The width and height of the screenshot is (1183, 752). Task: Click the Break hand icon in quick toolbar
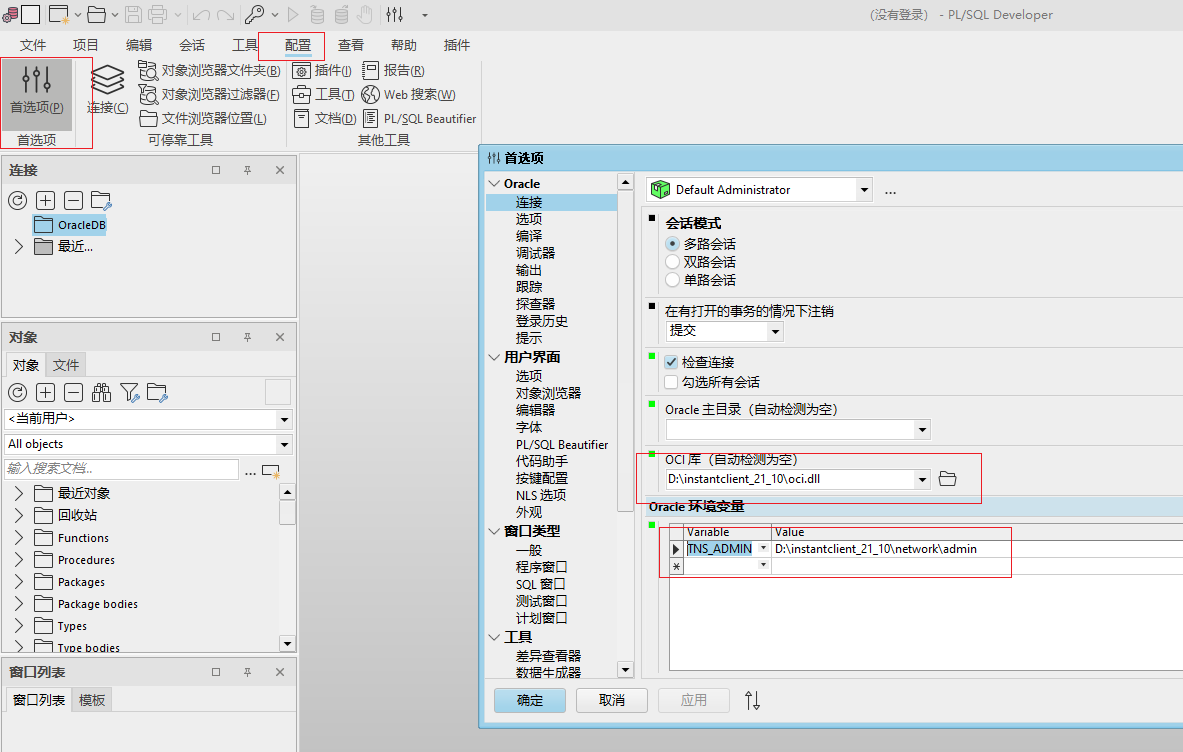[x=365, y=14]
